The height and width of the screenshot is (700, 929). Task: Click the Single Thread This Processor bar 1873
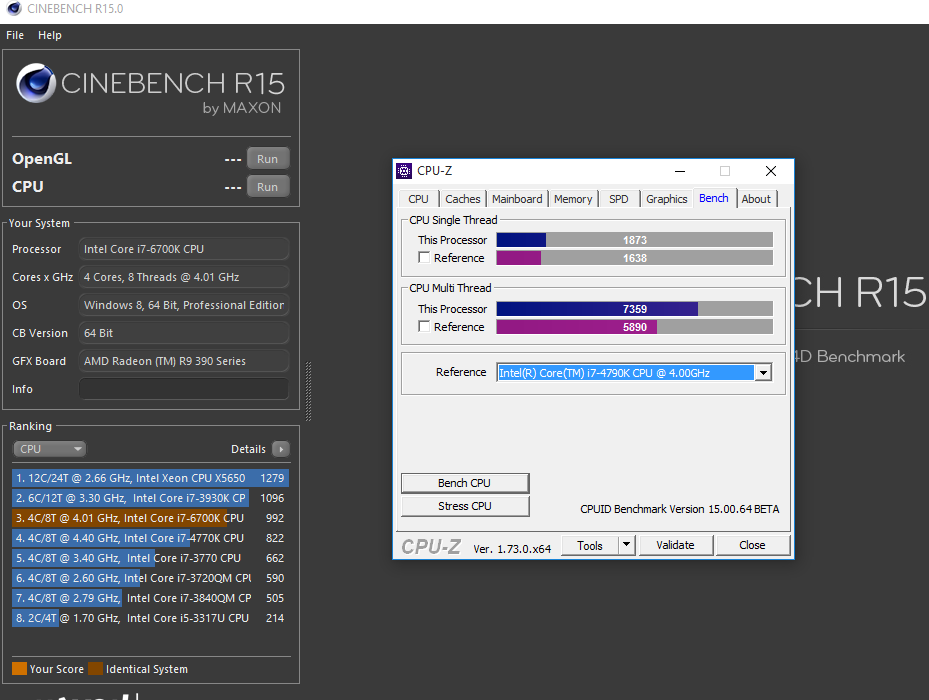point(635,240)
